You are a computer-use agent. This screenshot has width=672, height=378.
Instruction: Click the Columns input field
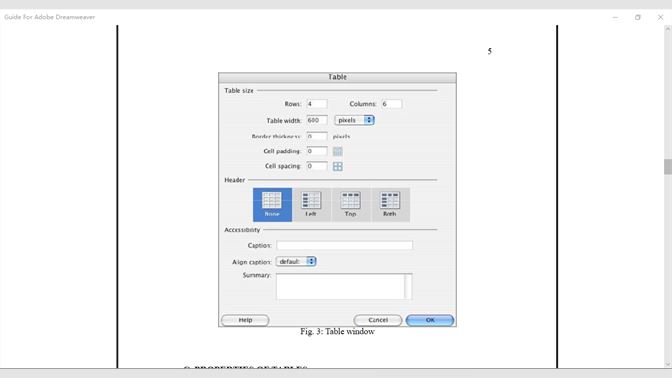(x=392, y=104)
